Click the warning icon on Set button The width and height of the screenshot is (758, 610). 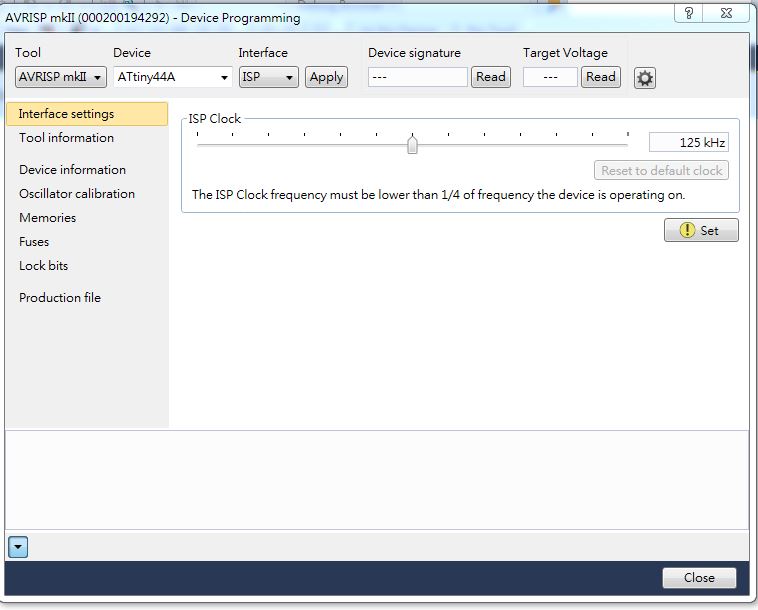point(687,230)
